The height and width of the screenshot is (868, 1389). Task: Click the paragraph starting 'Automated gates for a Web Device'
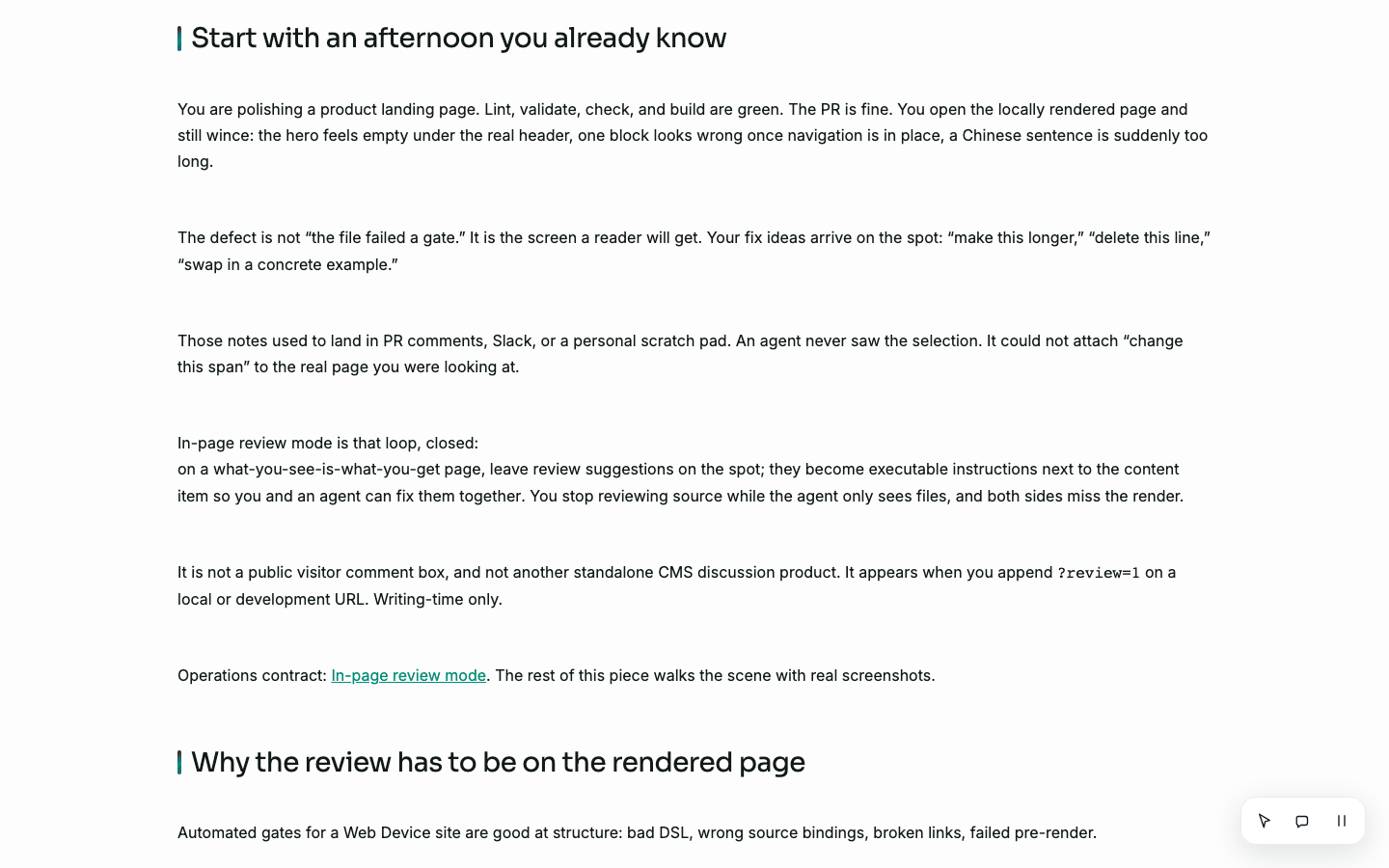coord(637,832)
